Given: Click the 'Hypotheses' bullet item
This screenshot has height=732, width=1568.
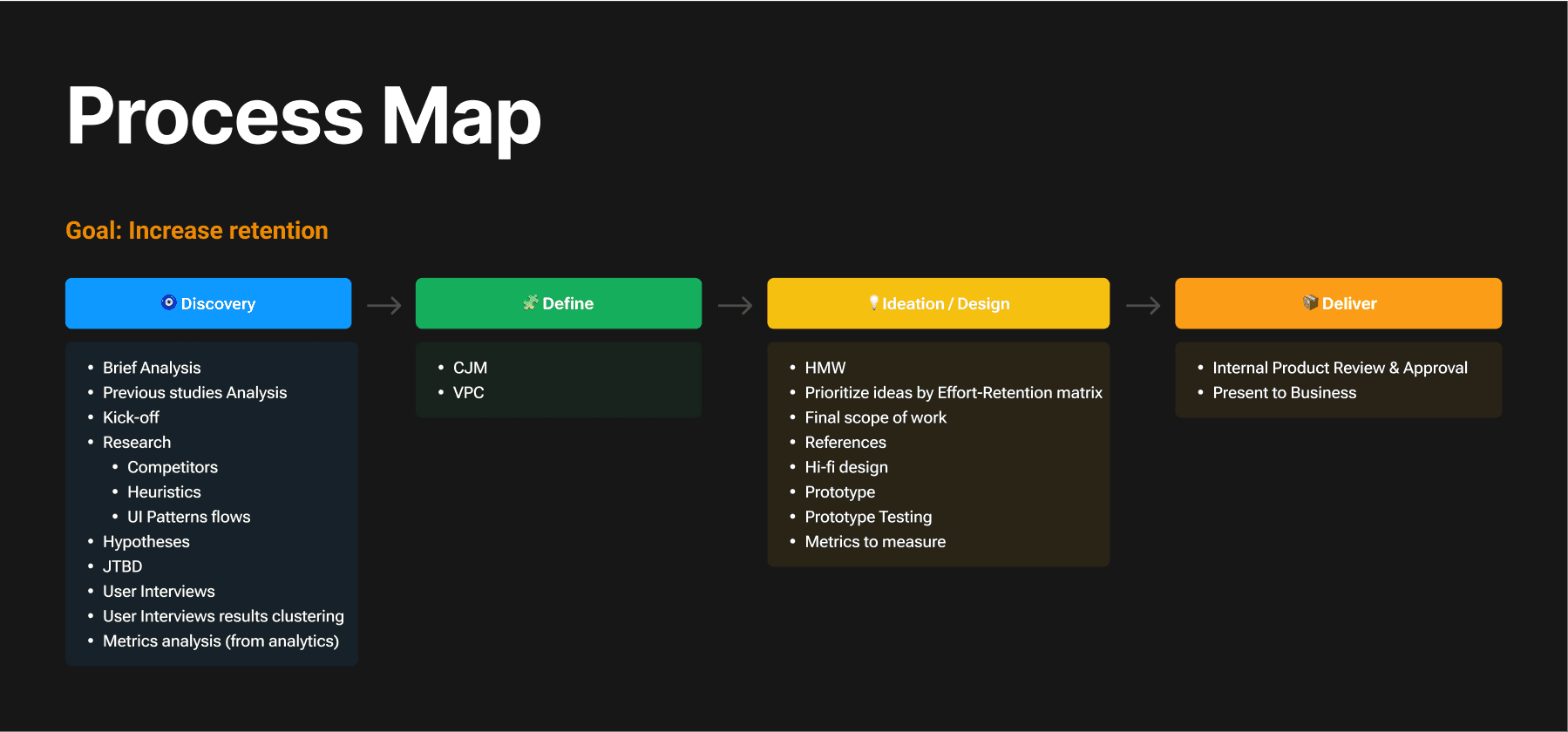Looking at the screenshot, I should 146,541.
